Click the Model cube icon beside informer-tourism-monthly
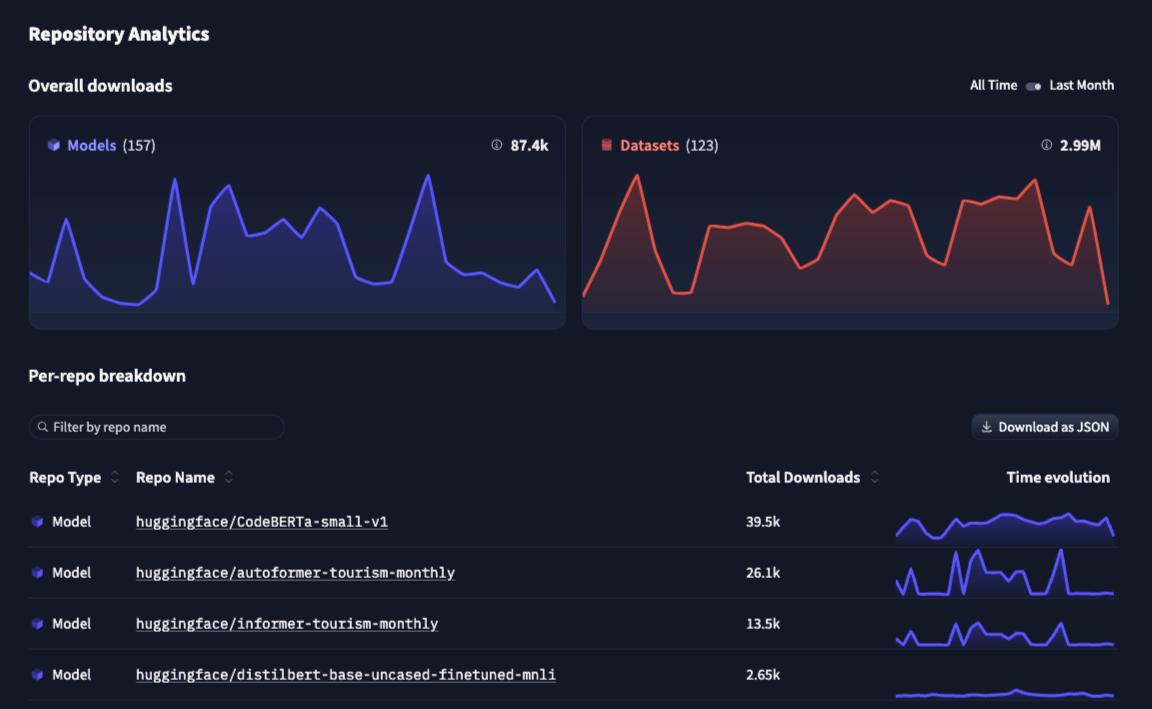Image resolution: width=1152 pixels, height=709 pixels. [37, 623]
